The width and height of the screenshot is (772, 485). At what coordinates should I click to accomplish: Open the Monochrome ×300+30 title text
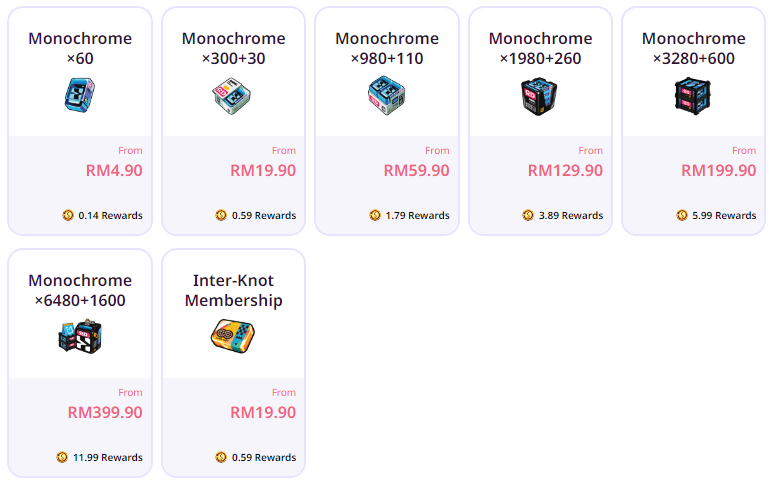233,48
